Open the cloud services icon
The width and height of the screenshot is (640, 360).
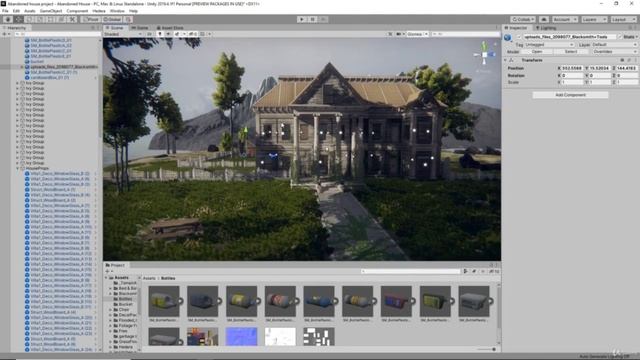pyautogui.click(x=544, y=19)
